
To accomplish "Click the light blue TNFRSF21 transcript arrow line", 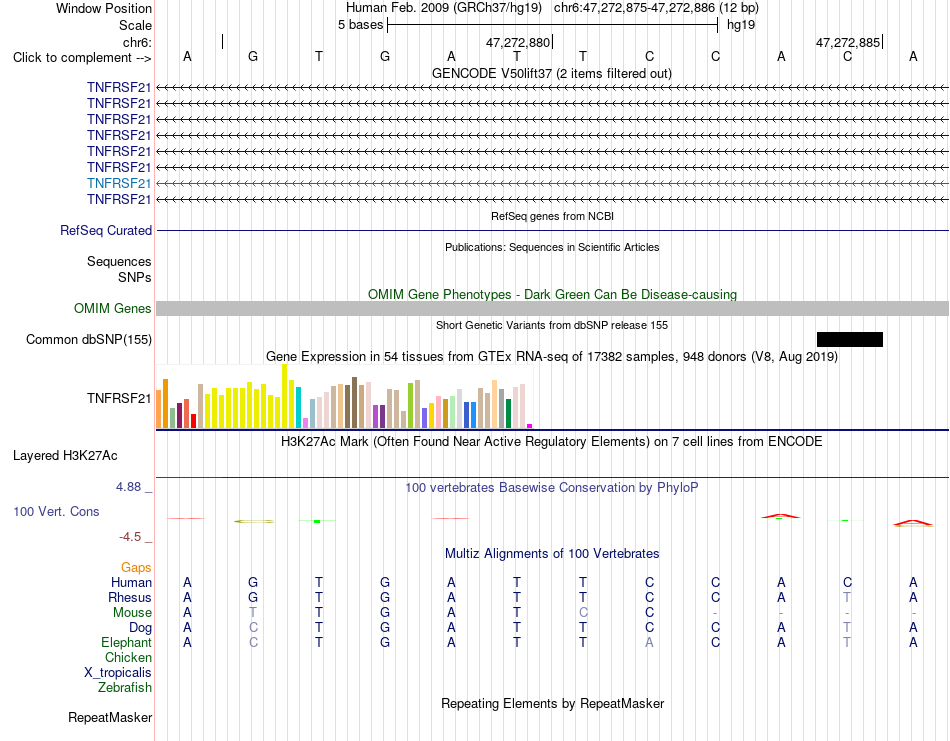I will click(x=552, y=183).
